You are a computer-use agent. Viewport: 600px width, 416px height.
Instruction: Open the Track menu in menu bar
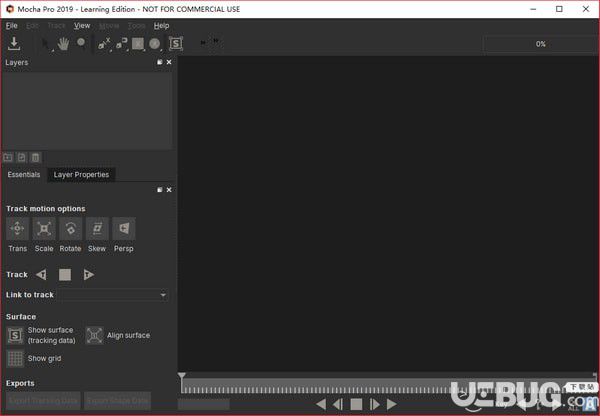click(57, 26)
